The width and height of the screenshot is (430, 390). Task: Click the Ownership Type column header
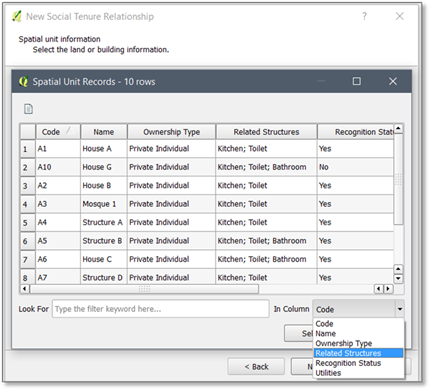pos(171,132)
